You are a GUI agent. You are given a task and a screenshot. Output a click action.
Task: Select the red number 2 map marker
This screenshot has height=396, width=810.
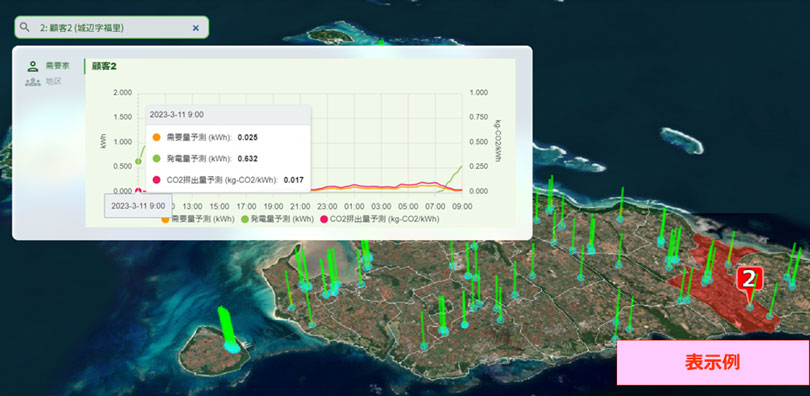750,280
